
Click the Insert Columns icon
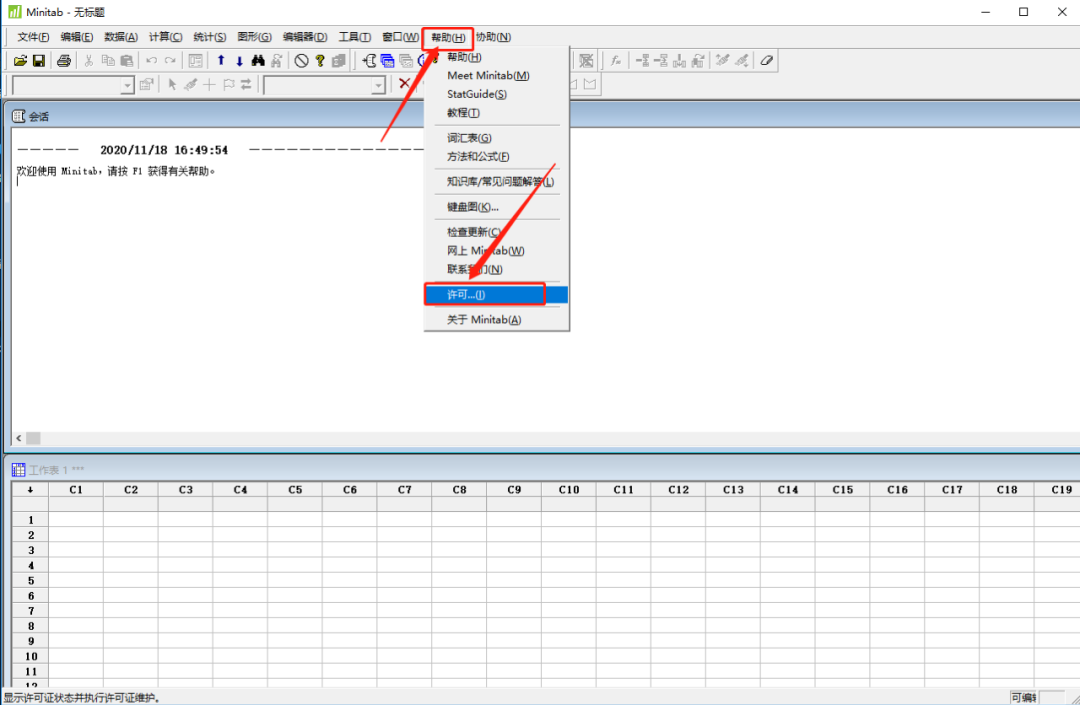[679, 61]
